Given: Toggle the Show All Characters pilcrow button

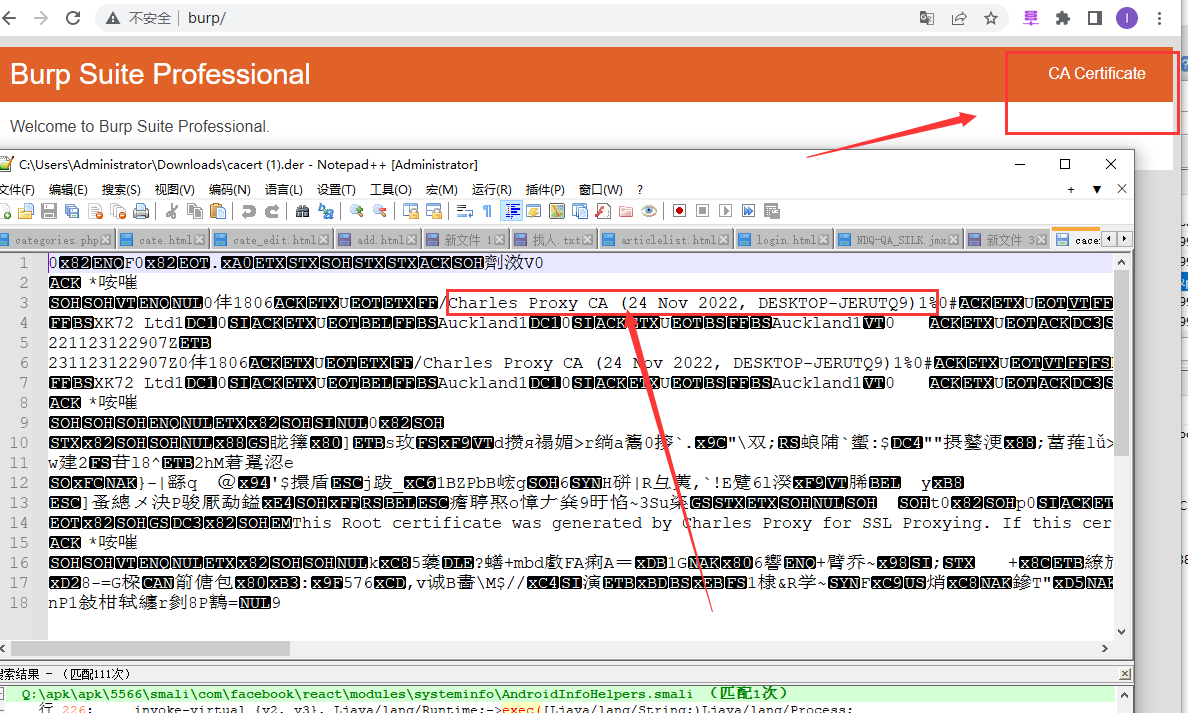Looking at the screenshot, I should point(487,211).
